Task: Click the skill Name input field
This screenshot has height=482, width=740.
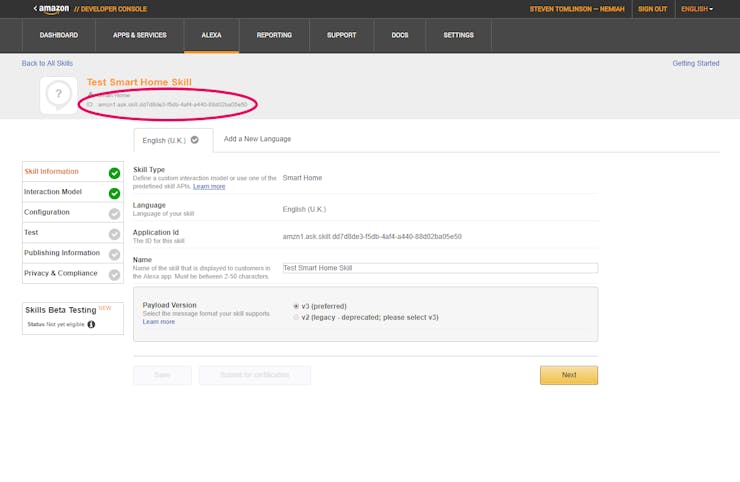Action: 440,268
